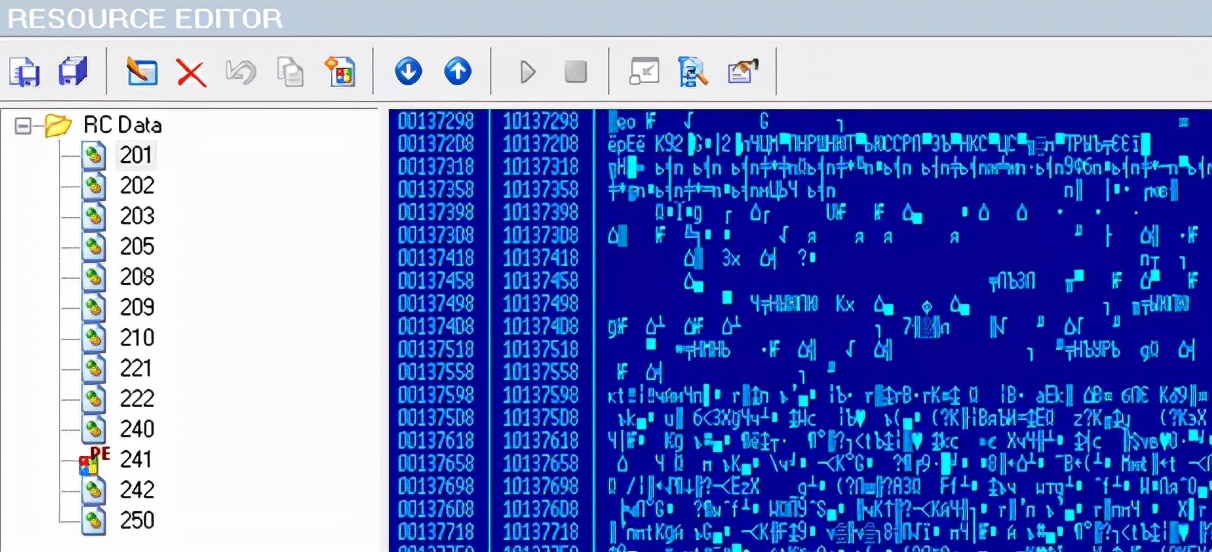Click the edit resource pencil icon
Viewport: 1212px width, 552px height.
point(142,72)
